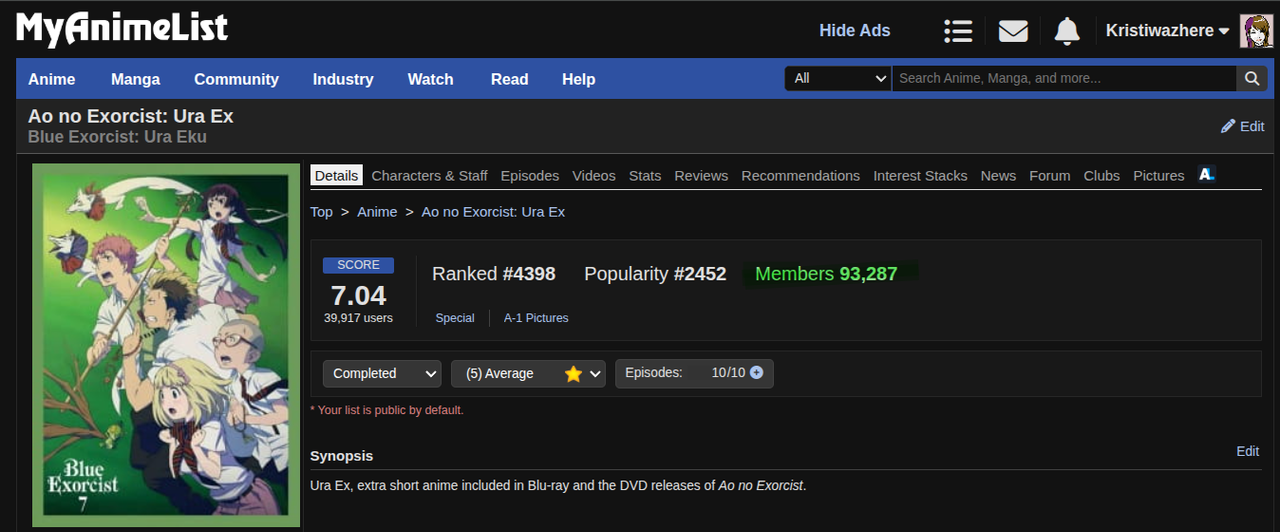Click Ao no Exorcist: Ura Ex breadcrumb
The width and height of the screenshot is (1280, 532).
[493, 212]
